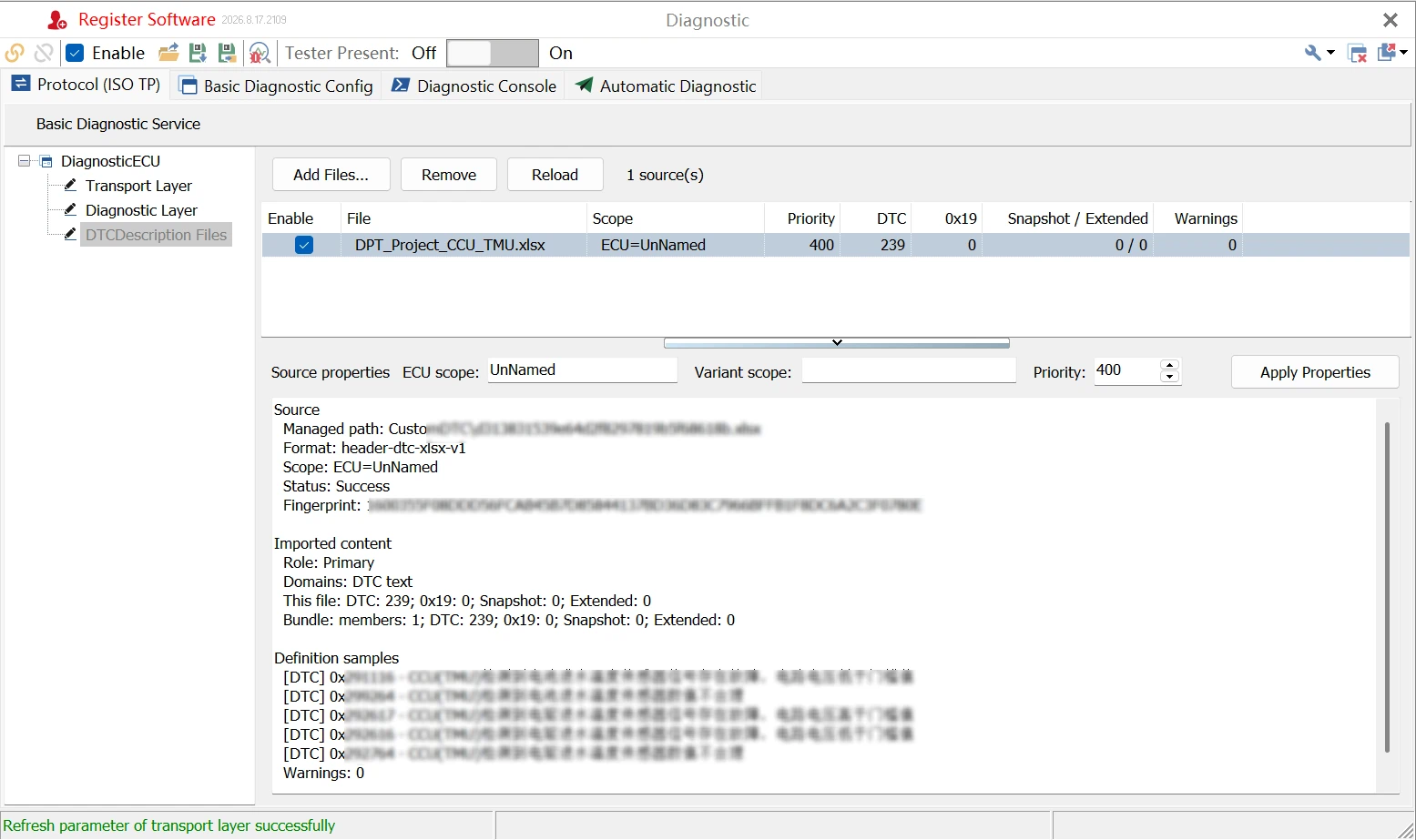Flip the Tester Present switch

493,53
